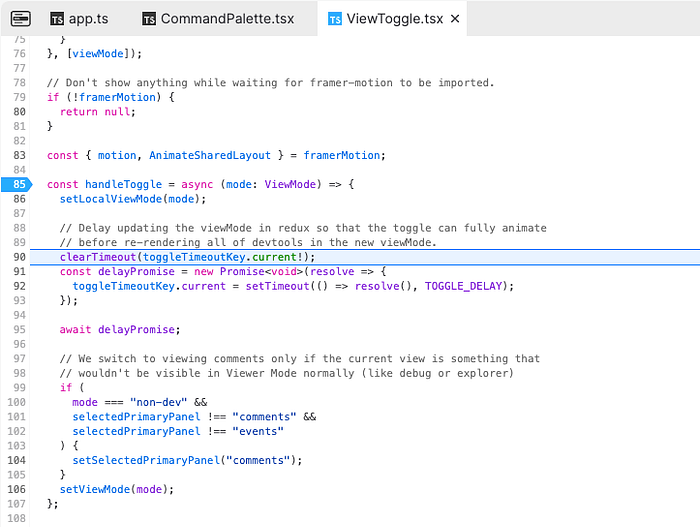The width and height of the screenshot is (700, 527).
Task: Click the TS icon on app.ts tab
Action: 57,19
